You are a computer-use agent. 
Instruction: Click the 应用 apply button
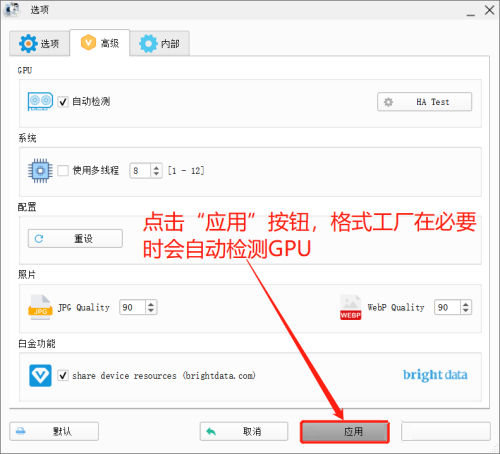click(345, 432)
